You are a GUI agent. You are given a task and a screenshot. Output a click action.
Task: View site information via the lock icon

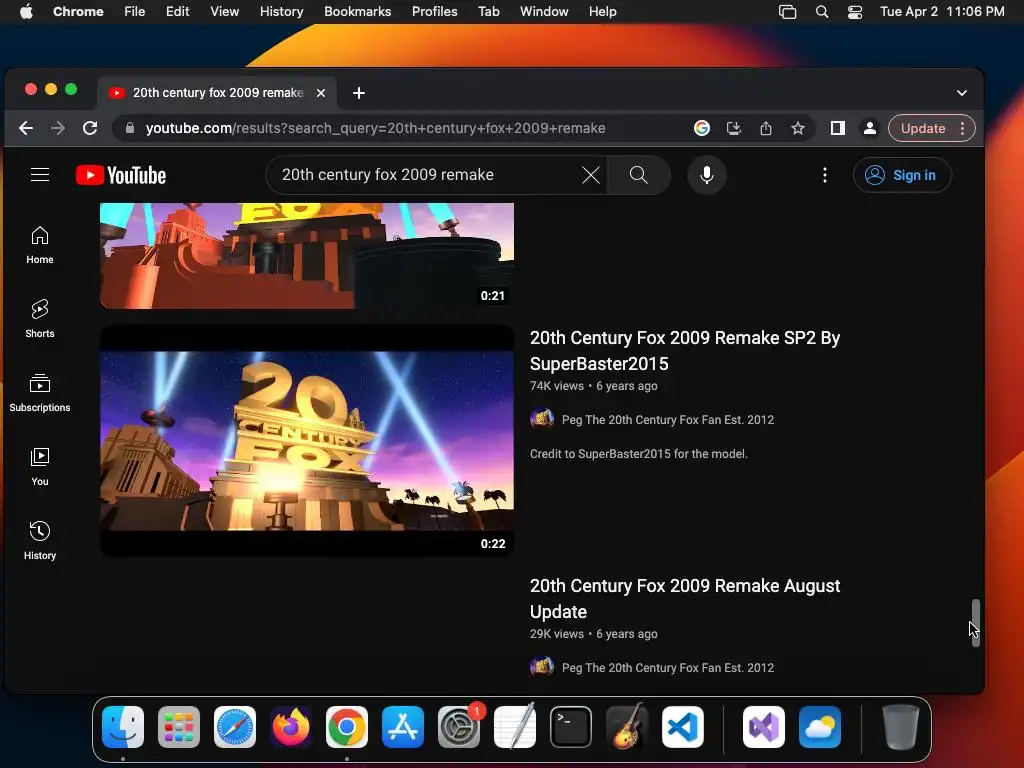(x=130, y=128)
